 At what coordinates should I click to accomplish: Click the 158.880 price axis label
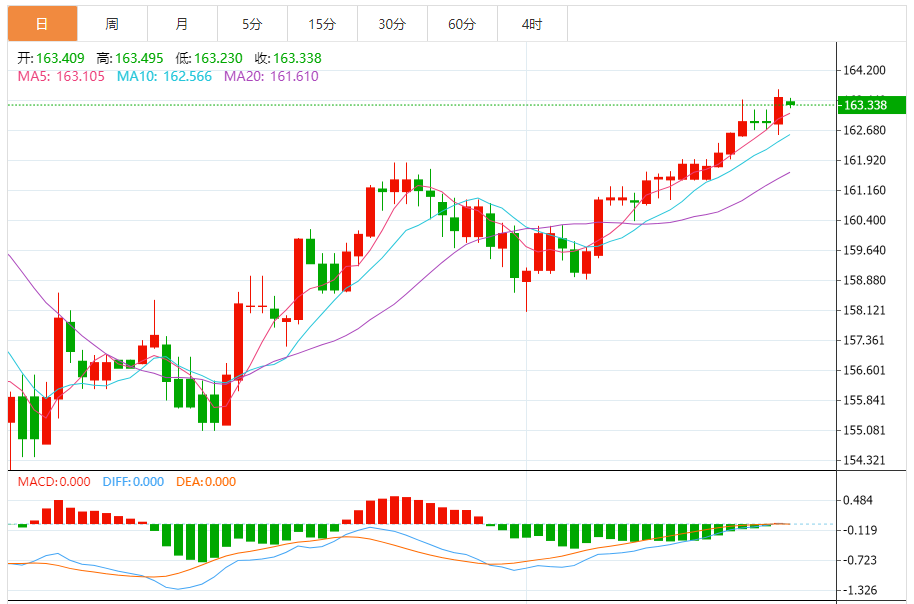[865, 280]
